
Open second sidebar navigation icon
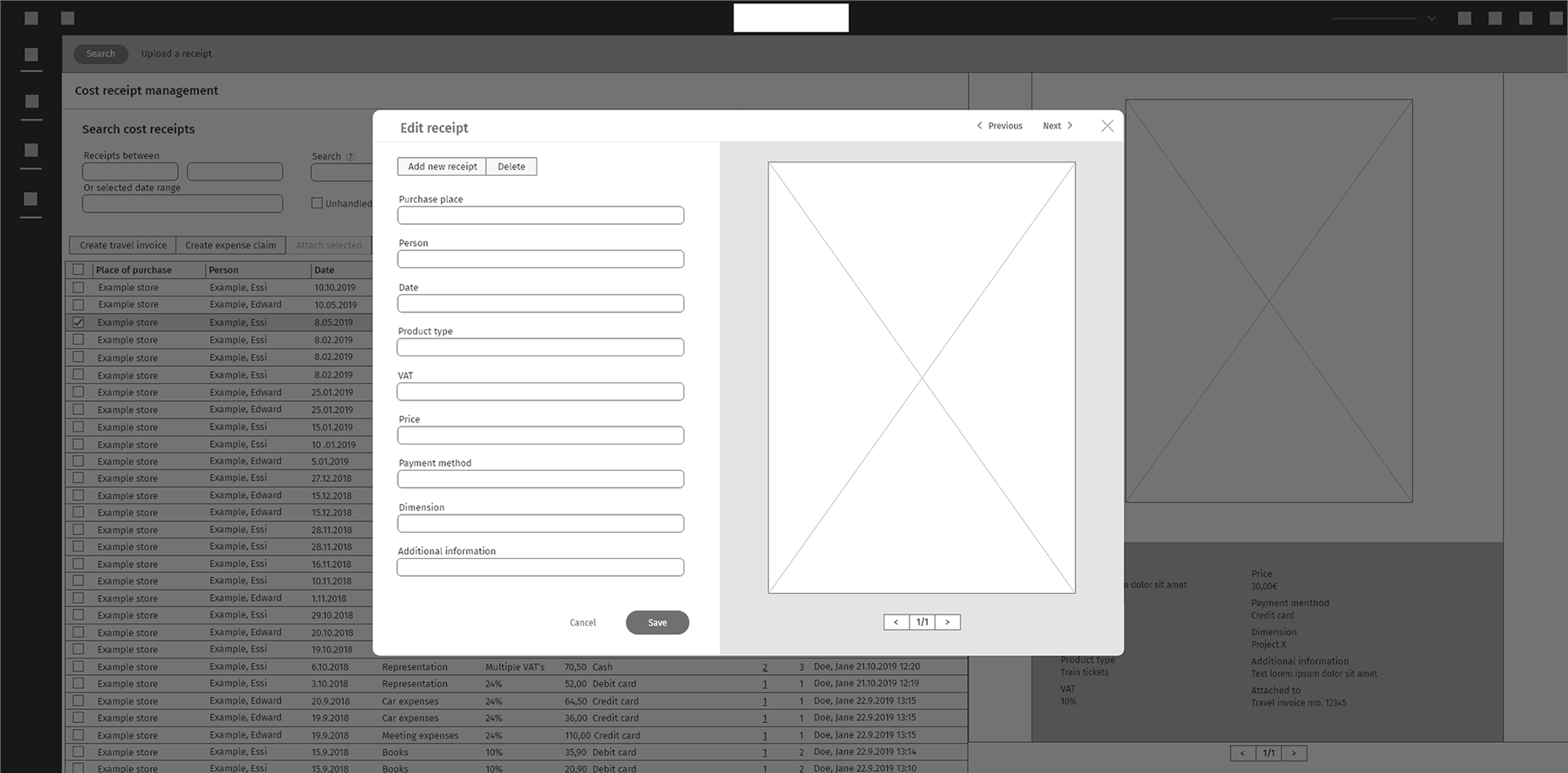click(x=32, y=101)
